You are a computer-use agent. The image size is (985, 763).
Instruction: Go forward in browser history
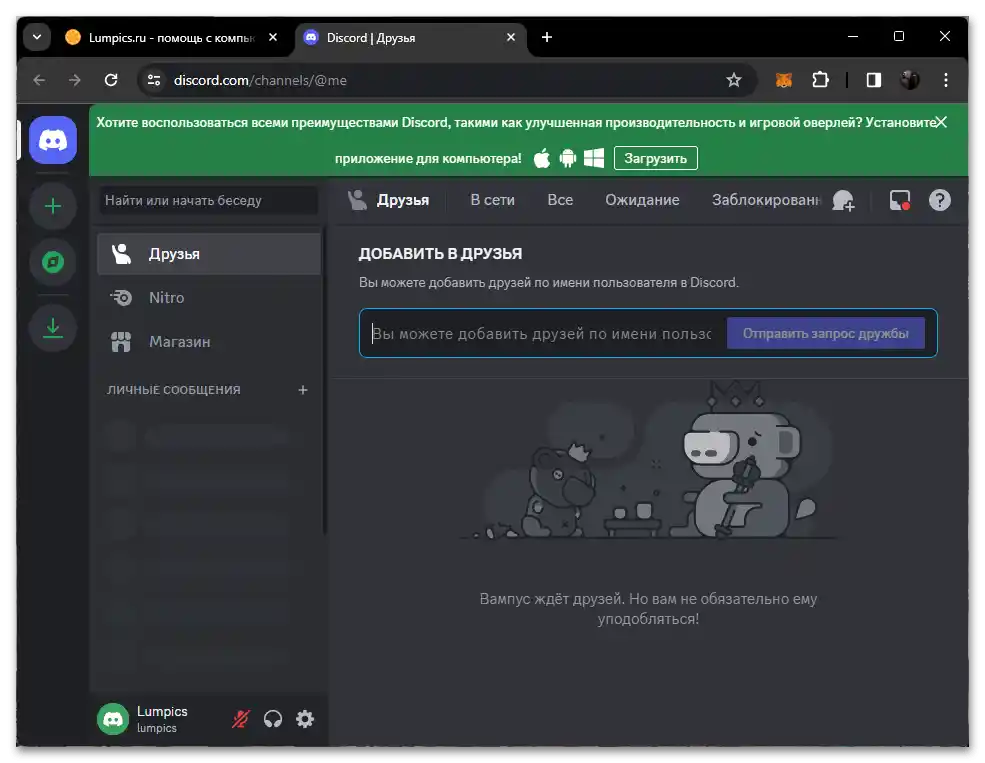click(x=75, y=80)
